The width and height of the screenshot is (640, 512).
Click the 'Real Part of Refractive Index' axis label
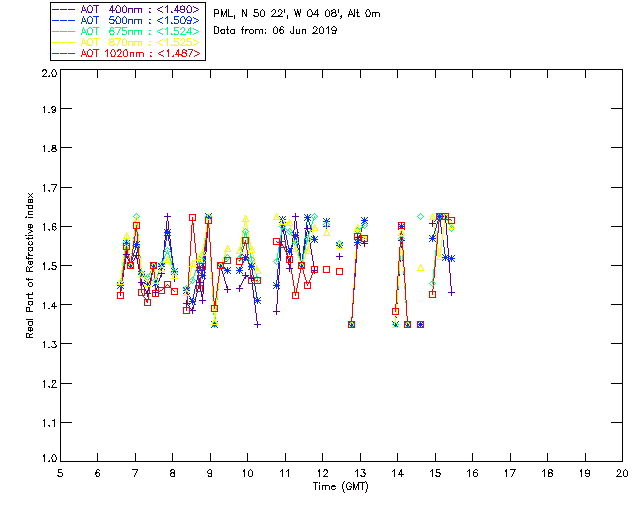pyautogui.click(x=31, y=264)
